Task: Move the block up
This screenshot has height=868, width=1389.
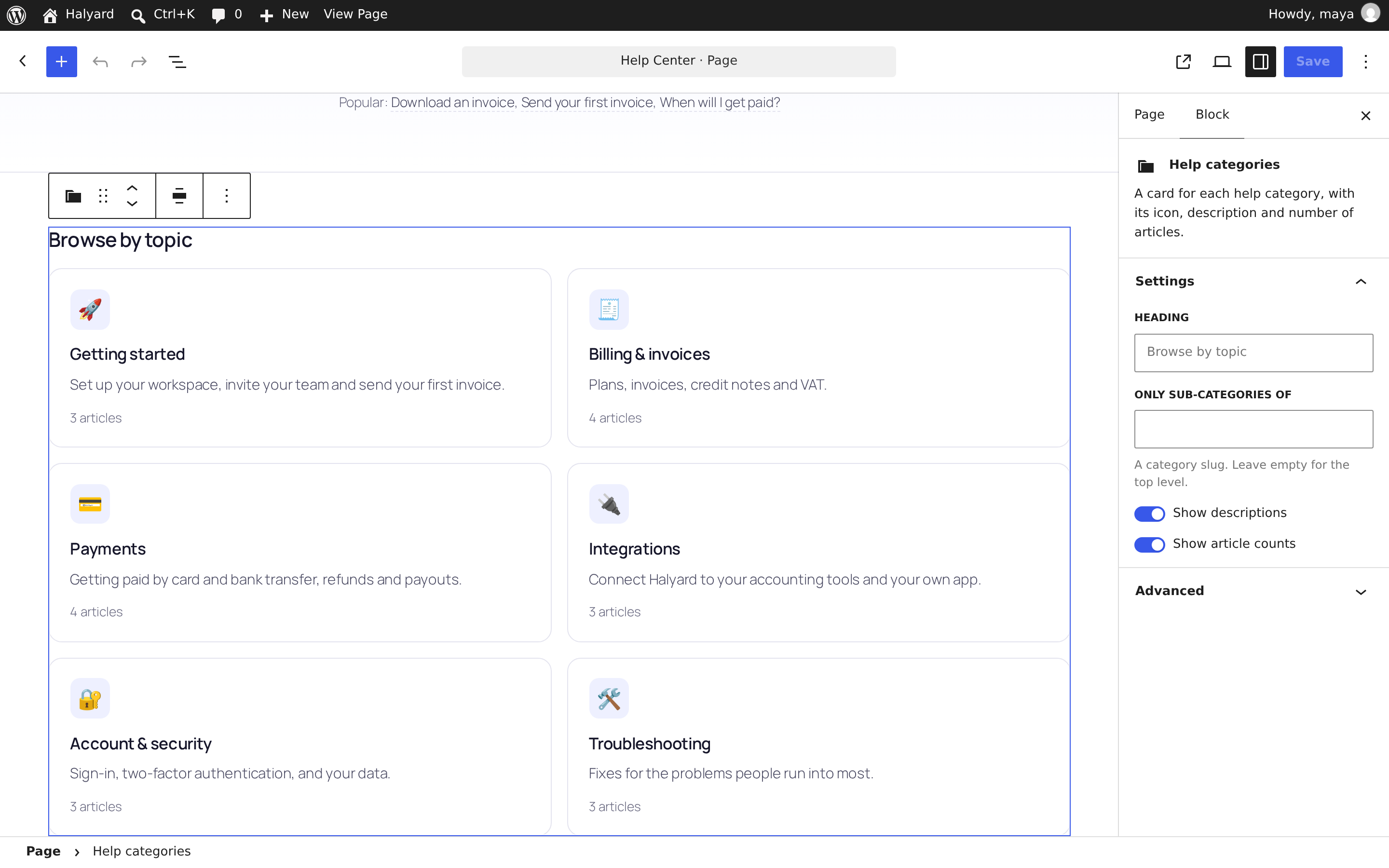Action: tap(132, 188)
